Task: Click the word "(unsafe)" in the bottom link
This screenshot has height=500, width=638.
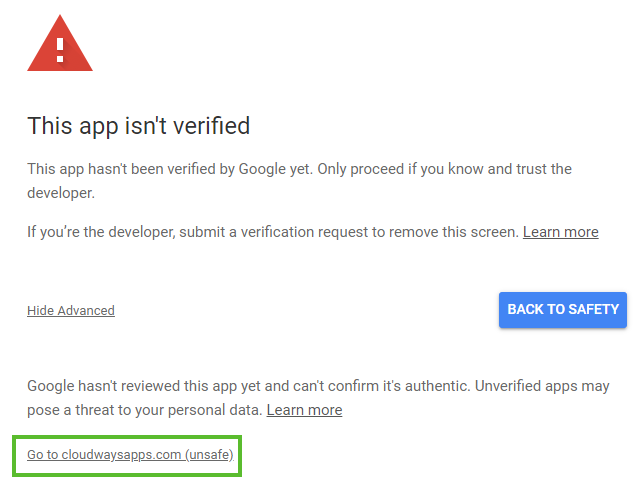Action: [209, 455]
